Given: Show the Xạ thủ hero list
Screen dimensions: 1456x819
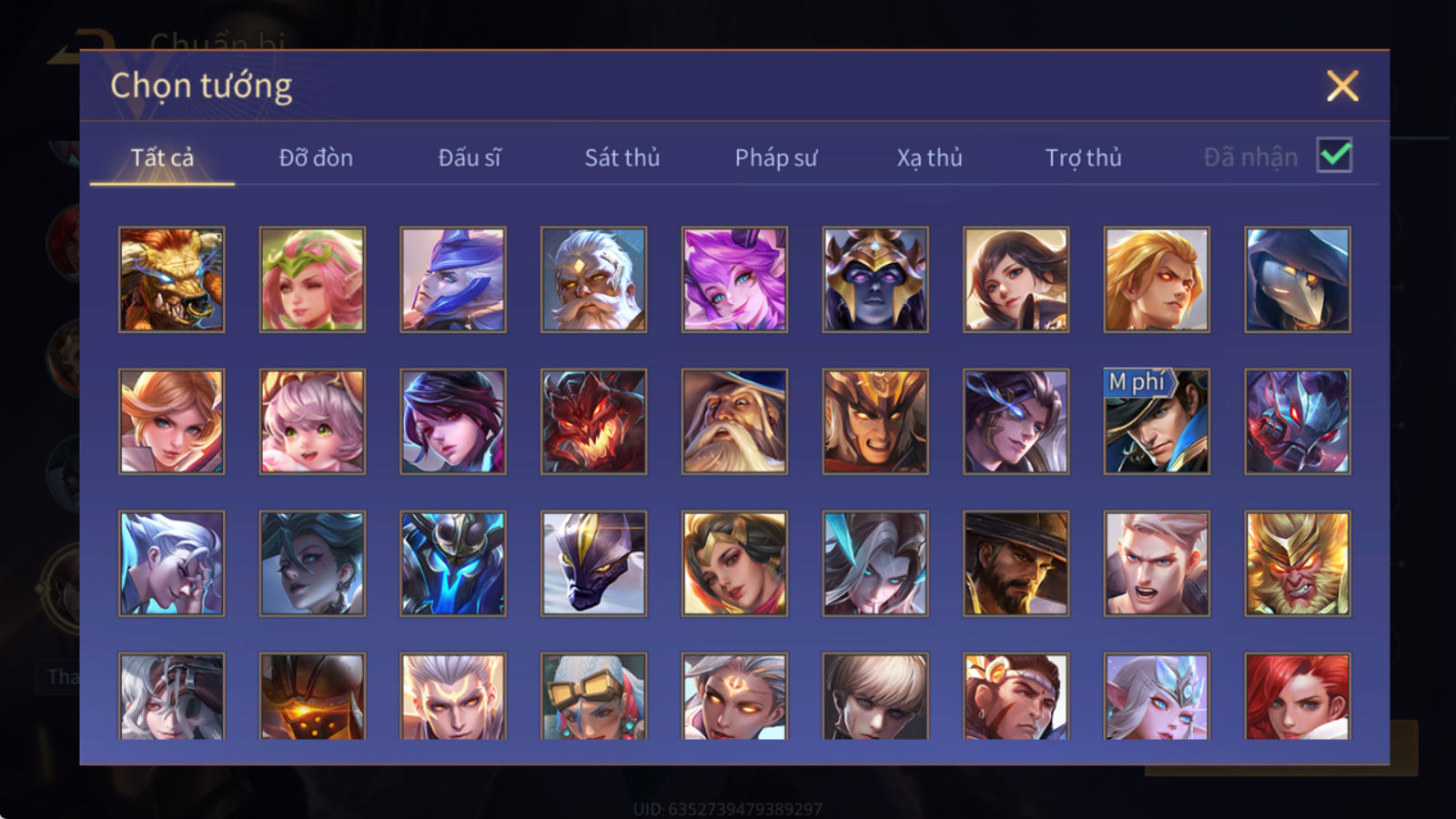Looking at the screenshot, I should (929, 157).
